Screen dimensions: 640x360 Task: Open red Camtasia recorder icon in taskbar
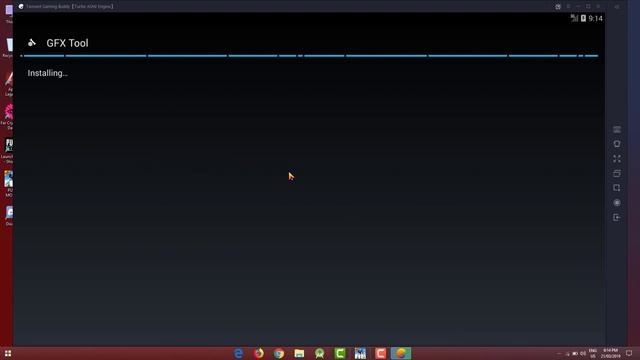pos(380,353)
